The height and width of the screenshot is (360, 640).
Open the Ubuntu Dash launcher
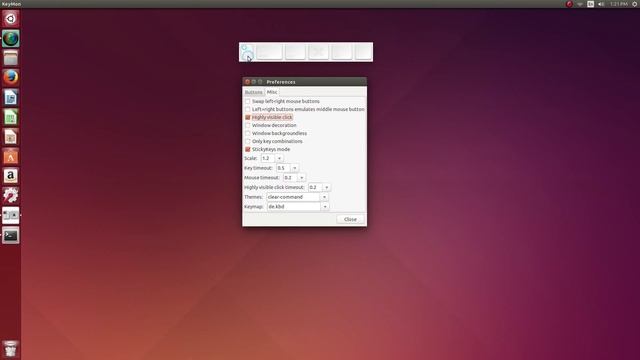coord(11,19)
